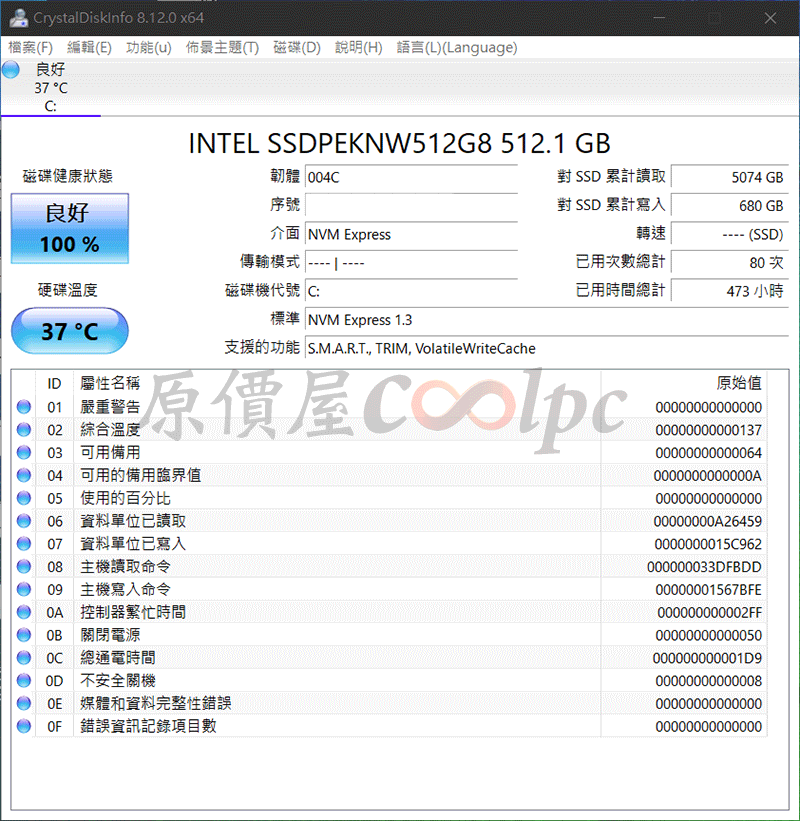
Task: Click status orb for attribute 05 使用的百分比
Action: (x=24, y=498)
